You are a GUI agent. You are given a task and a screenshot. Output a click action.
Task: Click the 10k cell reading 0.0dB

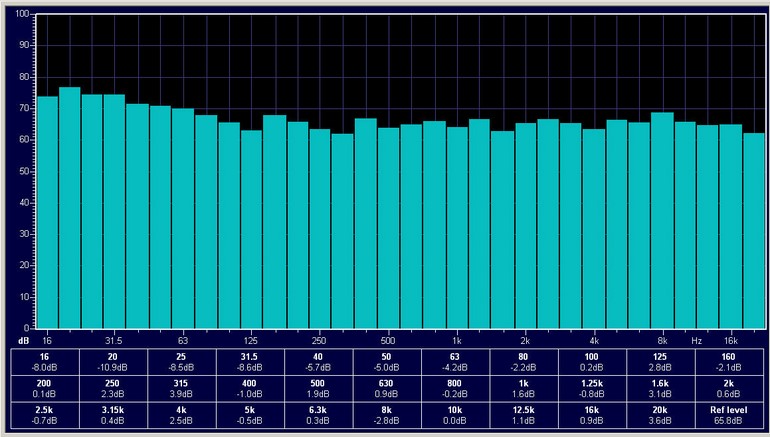click(455, 415)
